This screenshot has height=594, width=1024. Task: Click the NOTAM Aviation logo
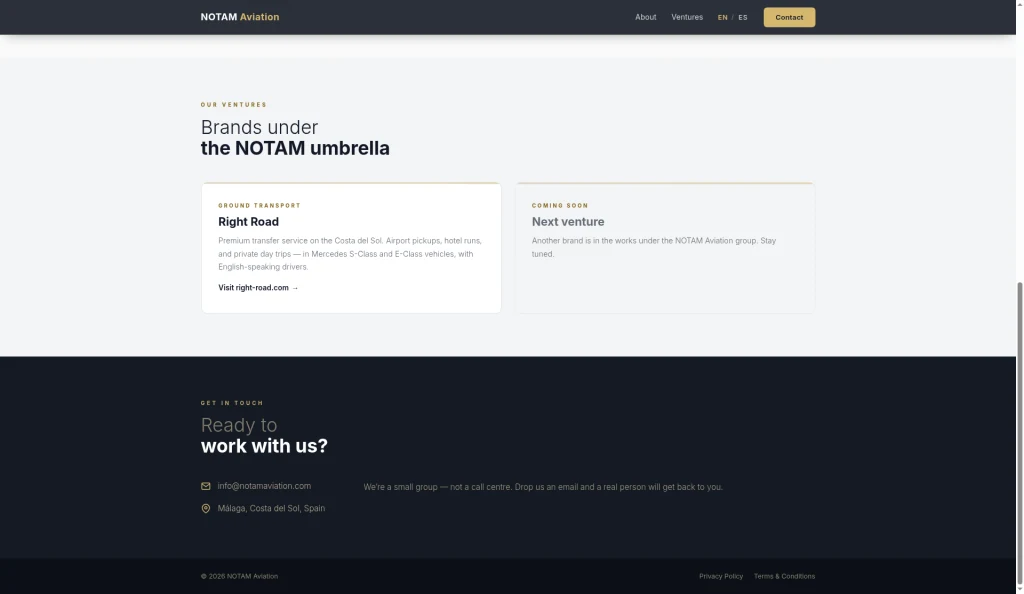tap(240, 17)
